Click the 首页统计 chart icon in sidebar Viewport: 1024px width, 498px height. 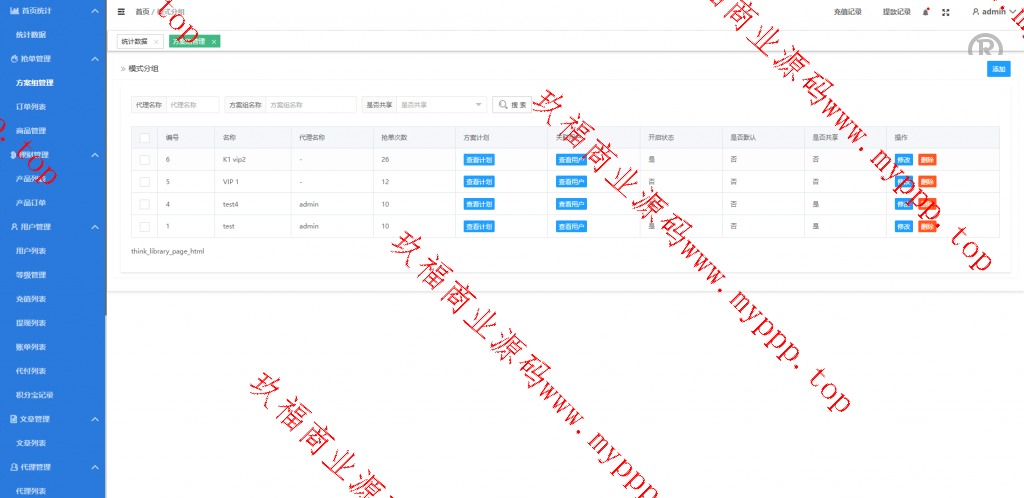[x=14, y=10]
